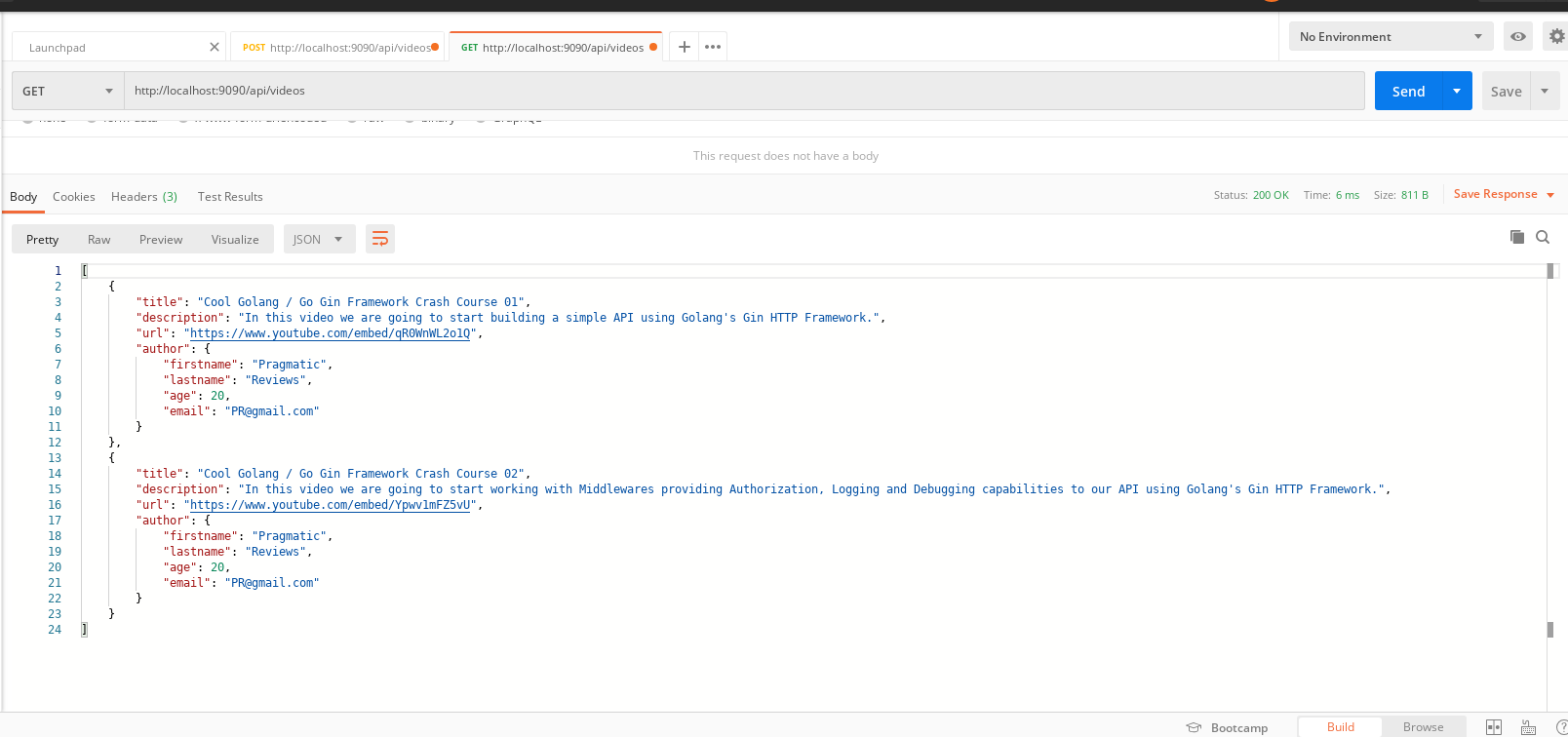1568x737 pixels.
Task: Switch to the POST videos request tab
Action: tap(336, 47)
